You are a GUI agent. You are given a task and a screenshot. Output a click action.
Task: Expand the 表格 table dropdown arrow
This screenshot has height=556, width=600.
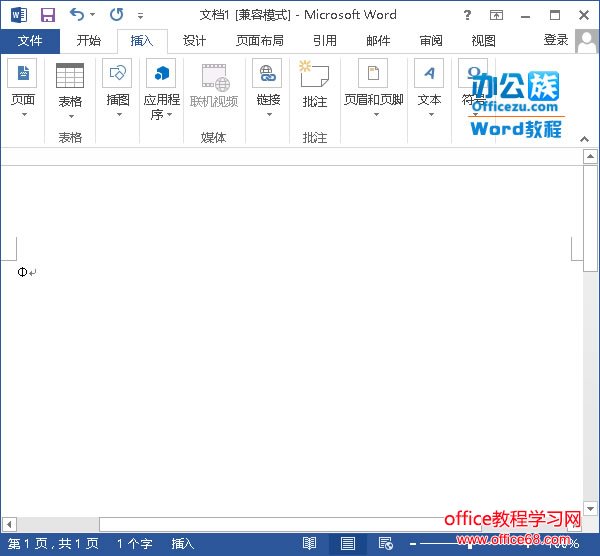click(71, 116)
